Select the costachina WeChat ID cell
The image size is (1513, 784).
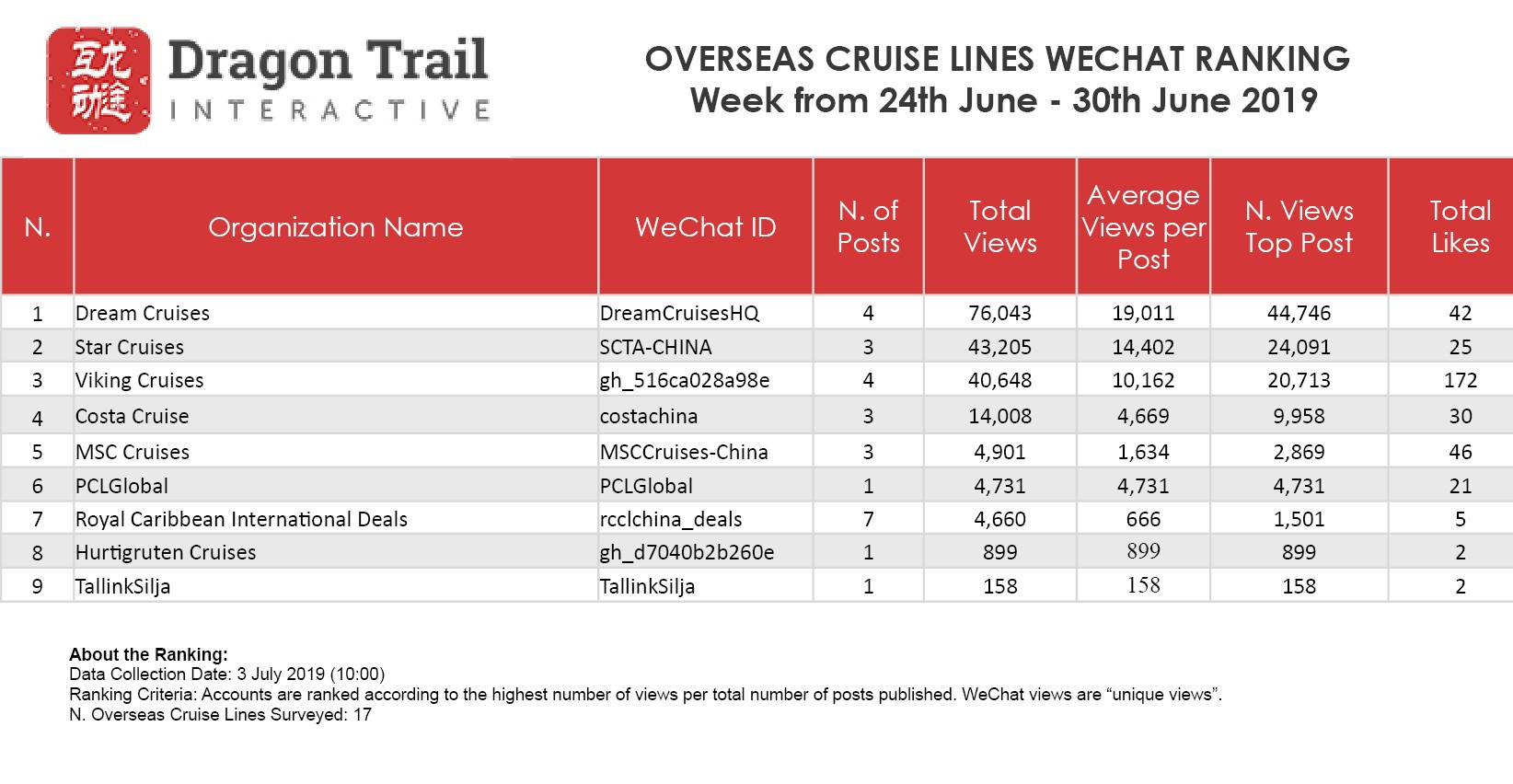click(x=649, y=417)
